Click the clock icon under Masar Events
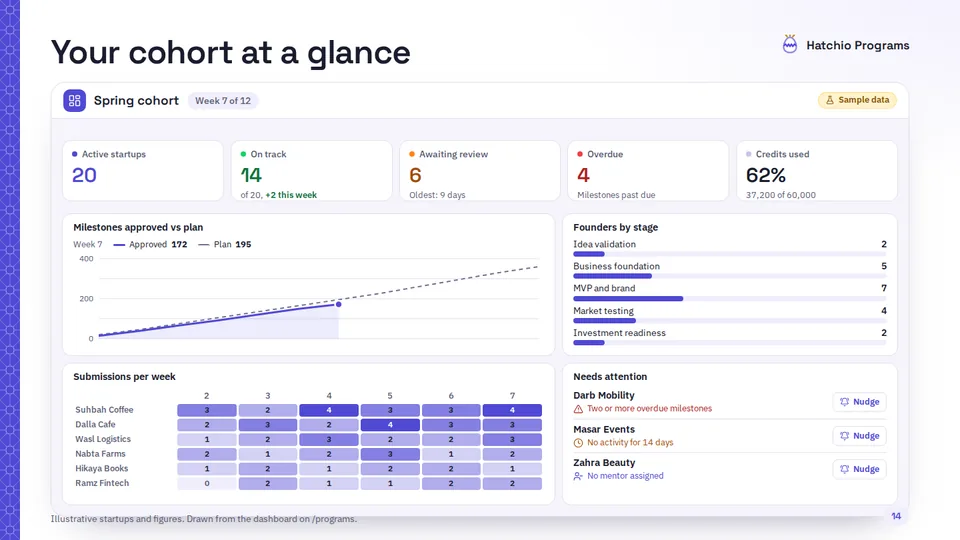 (578, 443)
